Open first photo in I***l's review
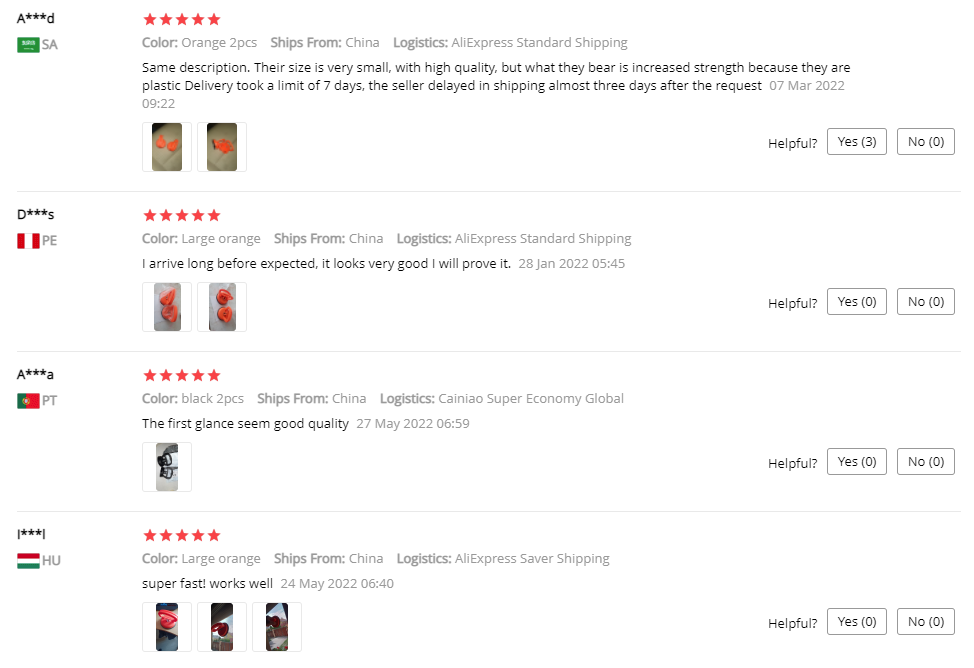974x668 pixels. point(167,627)
